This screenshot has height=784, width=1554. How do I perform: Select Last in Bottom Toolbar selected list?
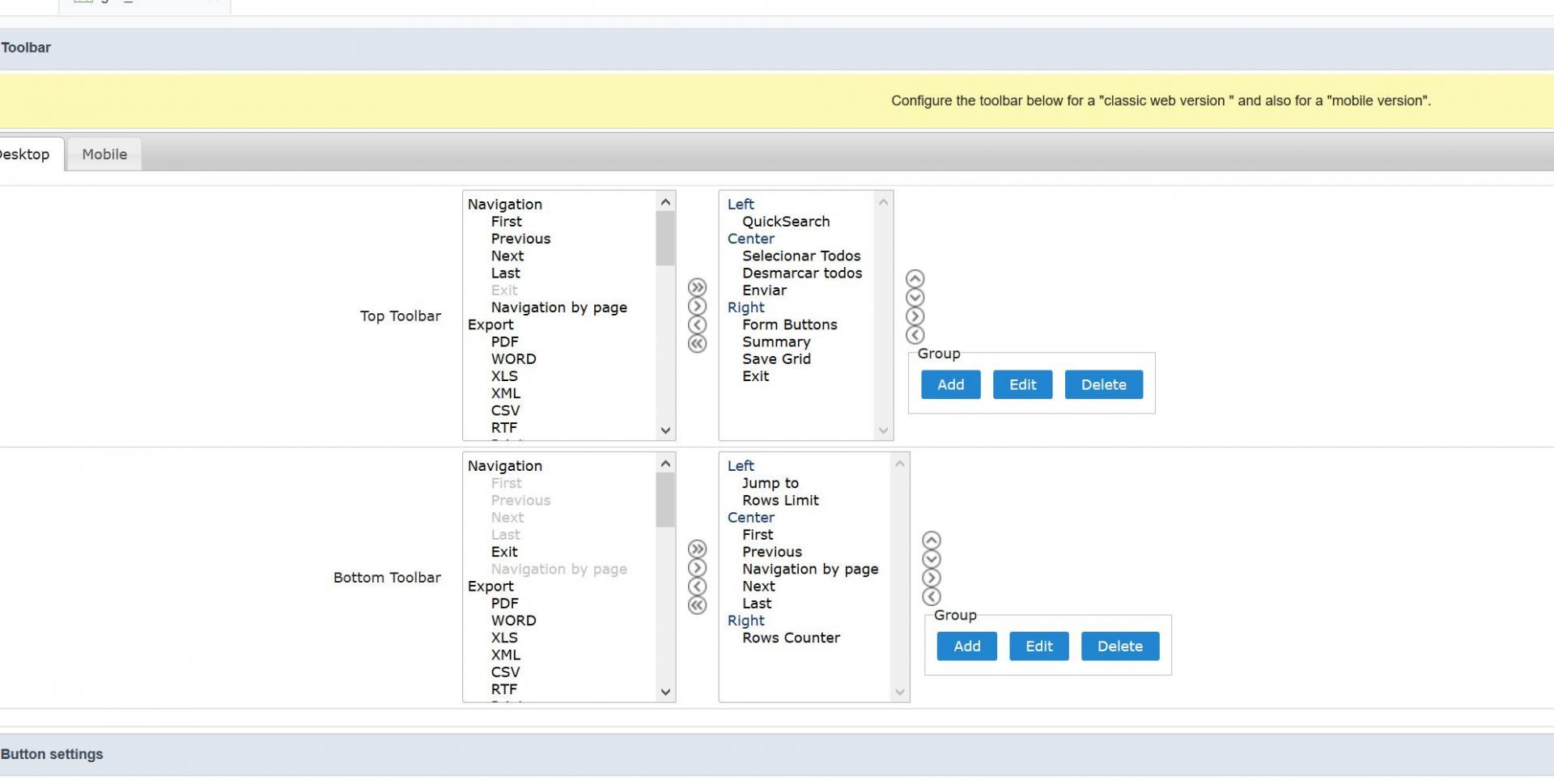point(756,603)
